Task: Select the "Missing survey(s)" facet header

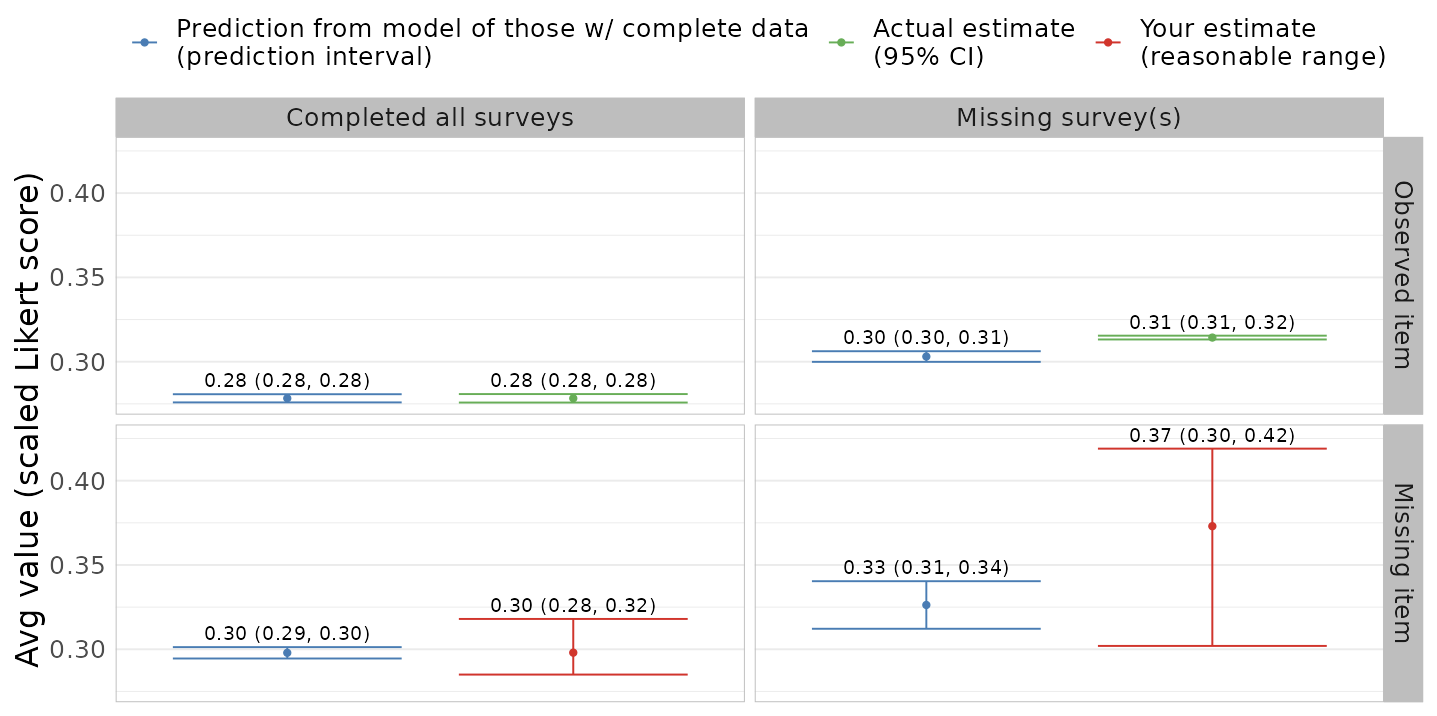Action: [x=1068, y=118]
